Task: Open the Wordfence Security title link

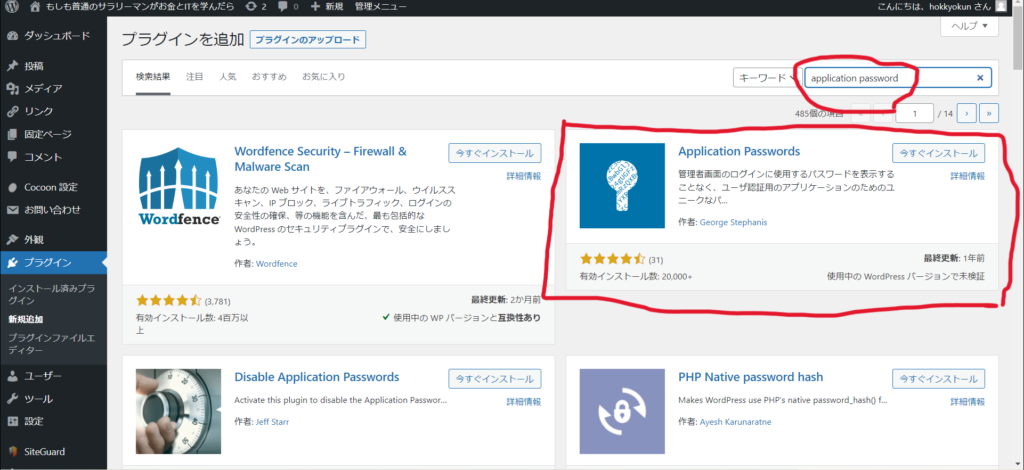Action: 321,159
